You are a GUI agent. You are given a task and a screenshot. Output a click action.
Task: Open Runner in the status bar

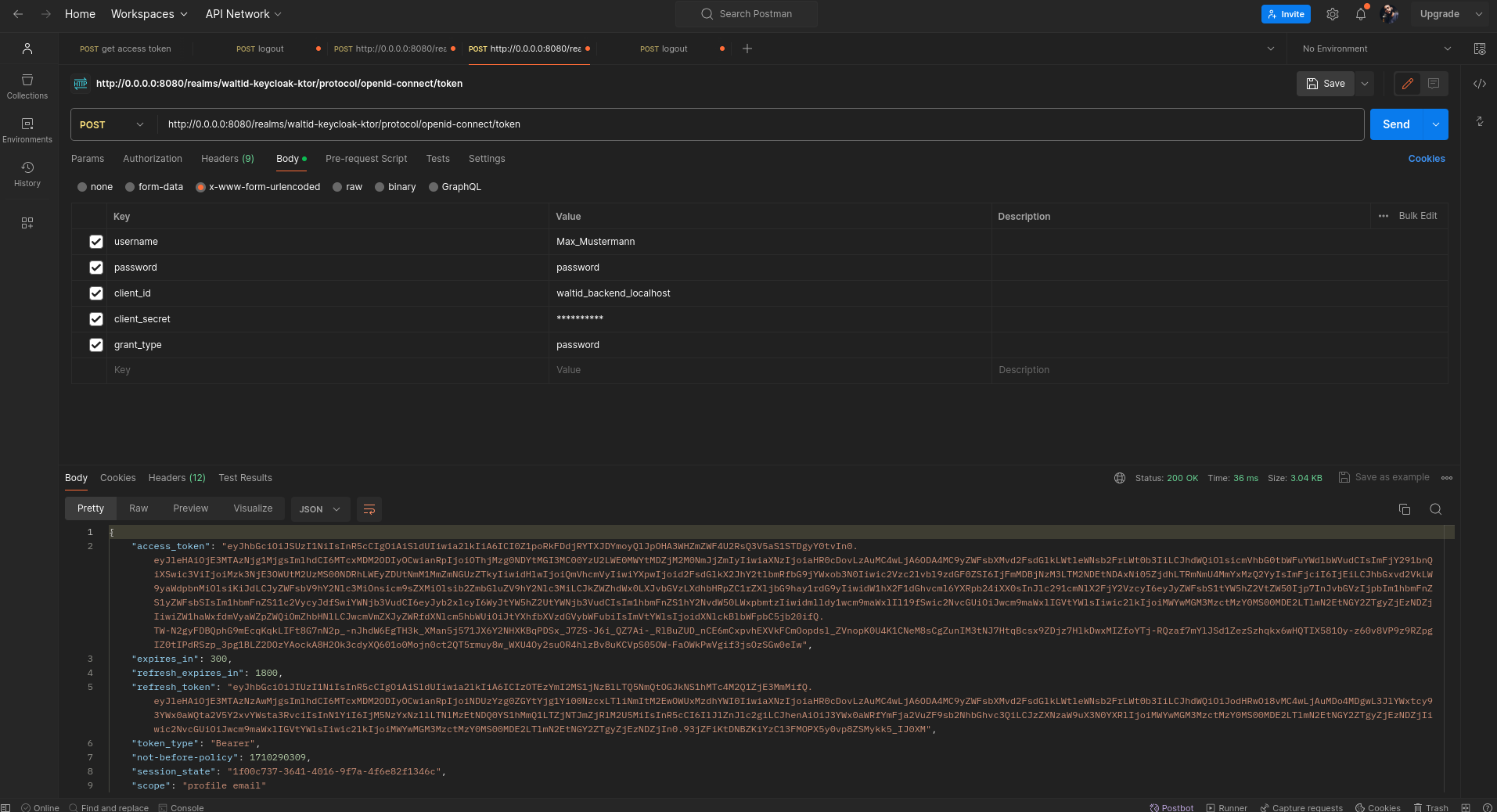point(1227,807)
